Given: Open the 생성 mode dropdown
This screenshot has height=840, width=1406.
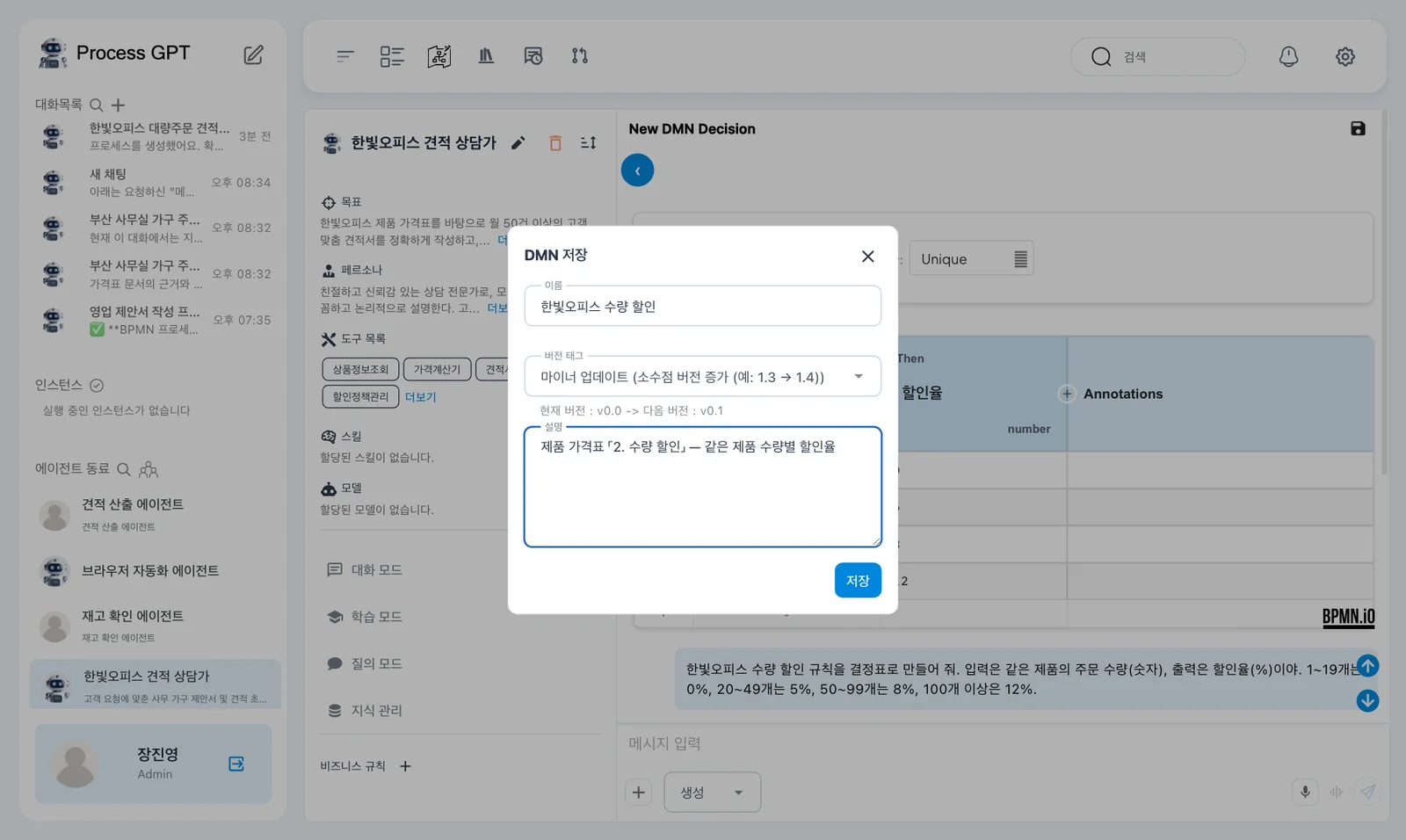Looking at the screenshot, I should (712, 793).
